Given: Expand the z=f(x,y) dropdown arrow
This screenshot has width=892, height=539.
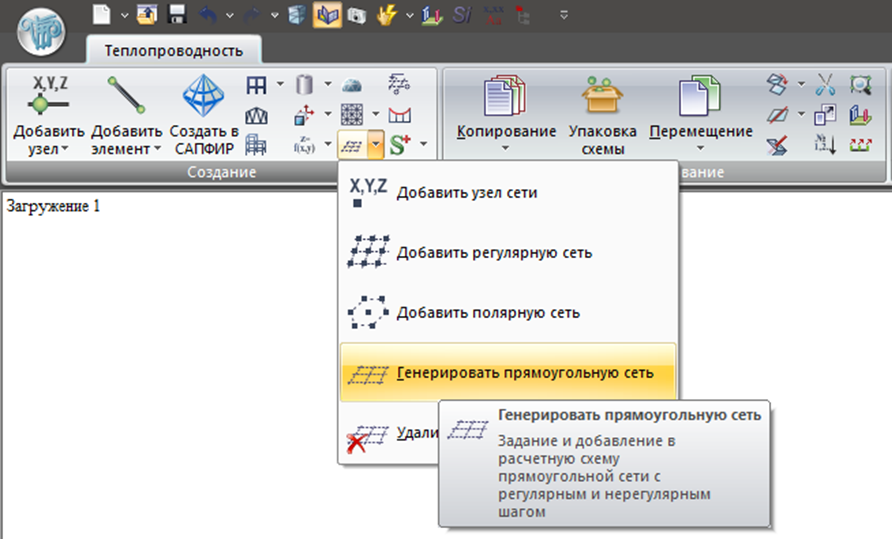Looking at the screenshot, I should [328, 144].
